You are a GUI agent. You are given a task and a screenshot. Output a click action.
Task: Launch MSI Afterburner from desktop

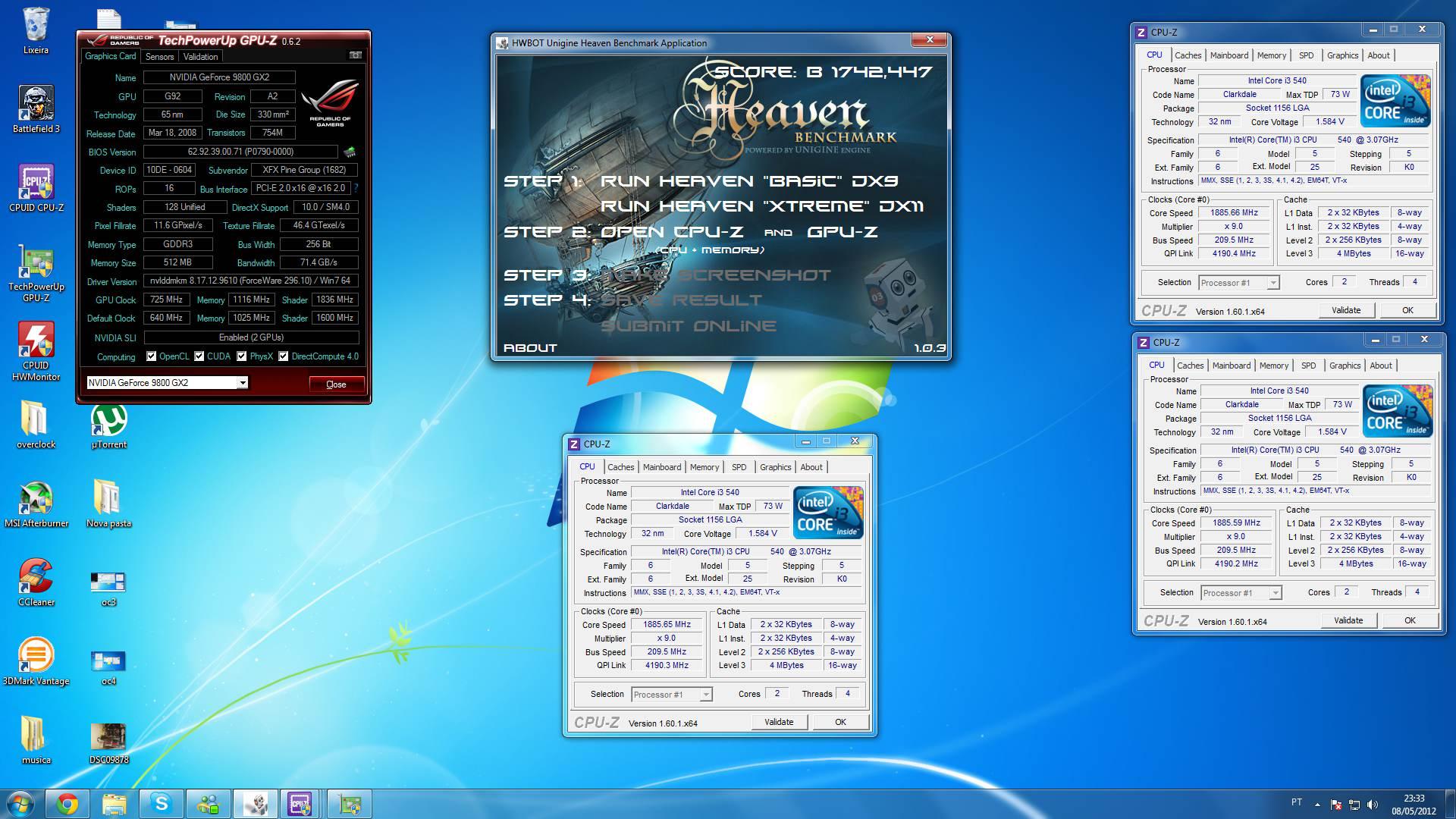click(36, 504)
